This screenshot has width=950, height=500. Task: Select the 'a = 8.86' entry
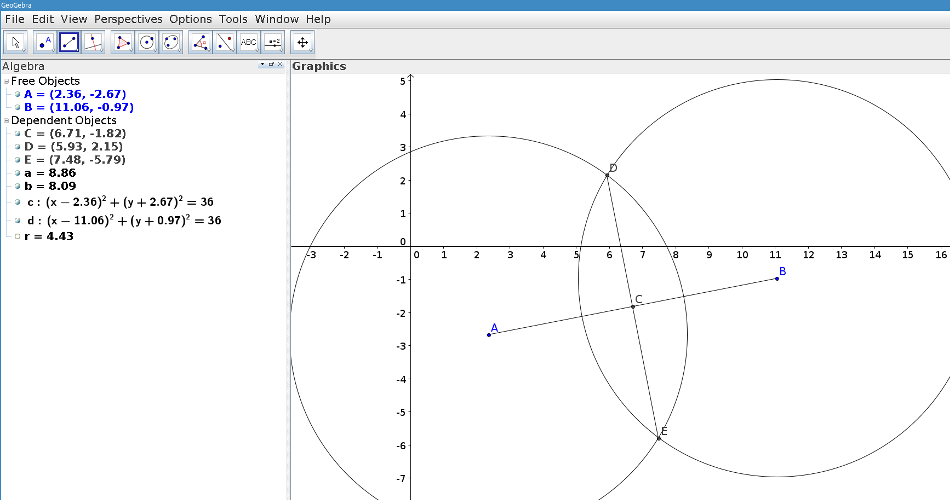pyautogui.click(x=50, y=173)
